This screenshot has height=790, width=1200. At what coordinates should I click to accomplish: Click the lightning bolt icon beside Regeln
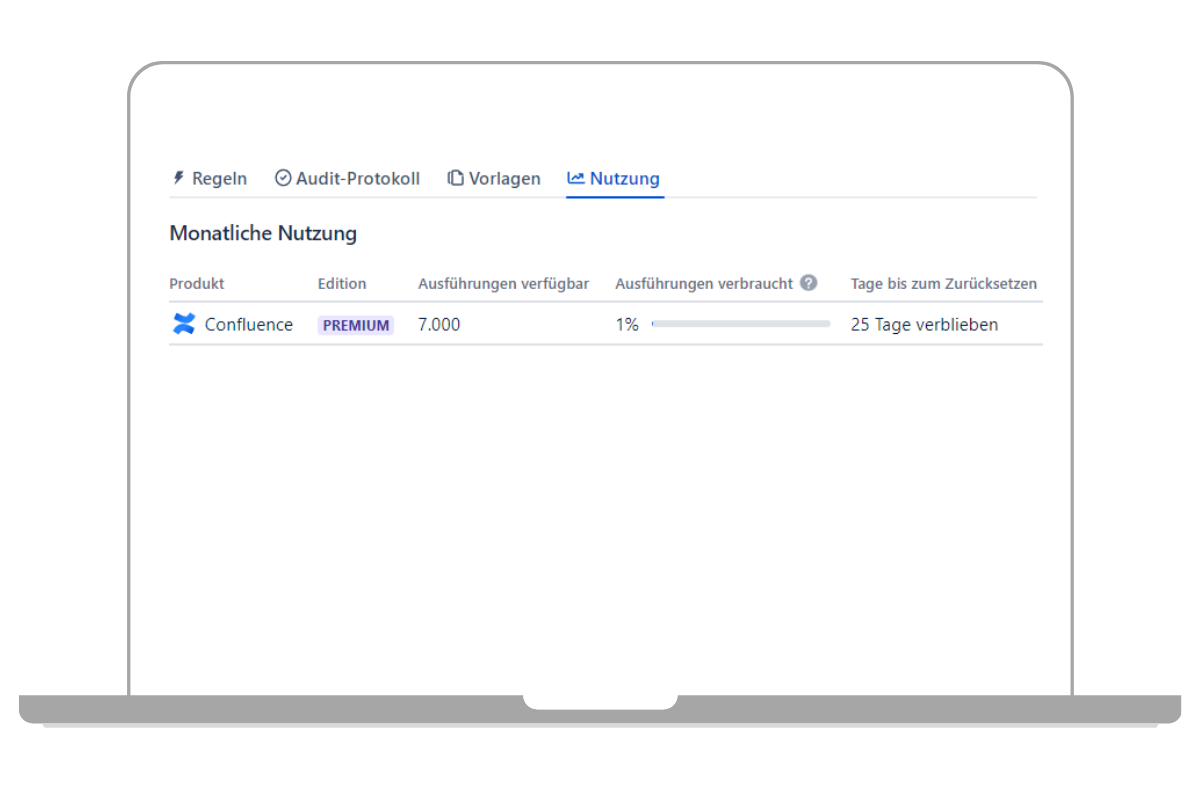(x=179, y=178)
